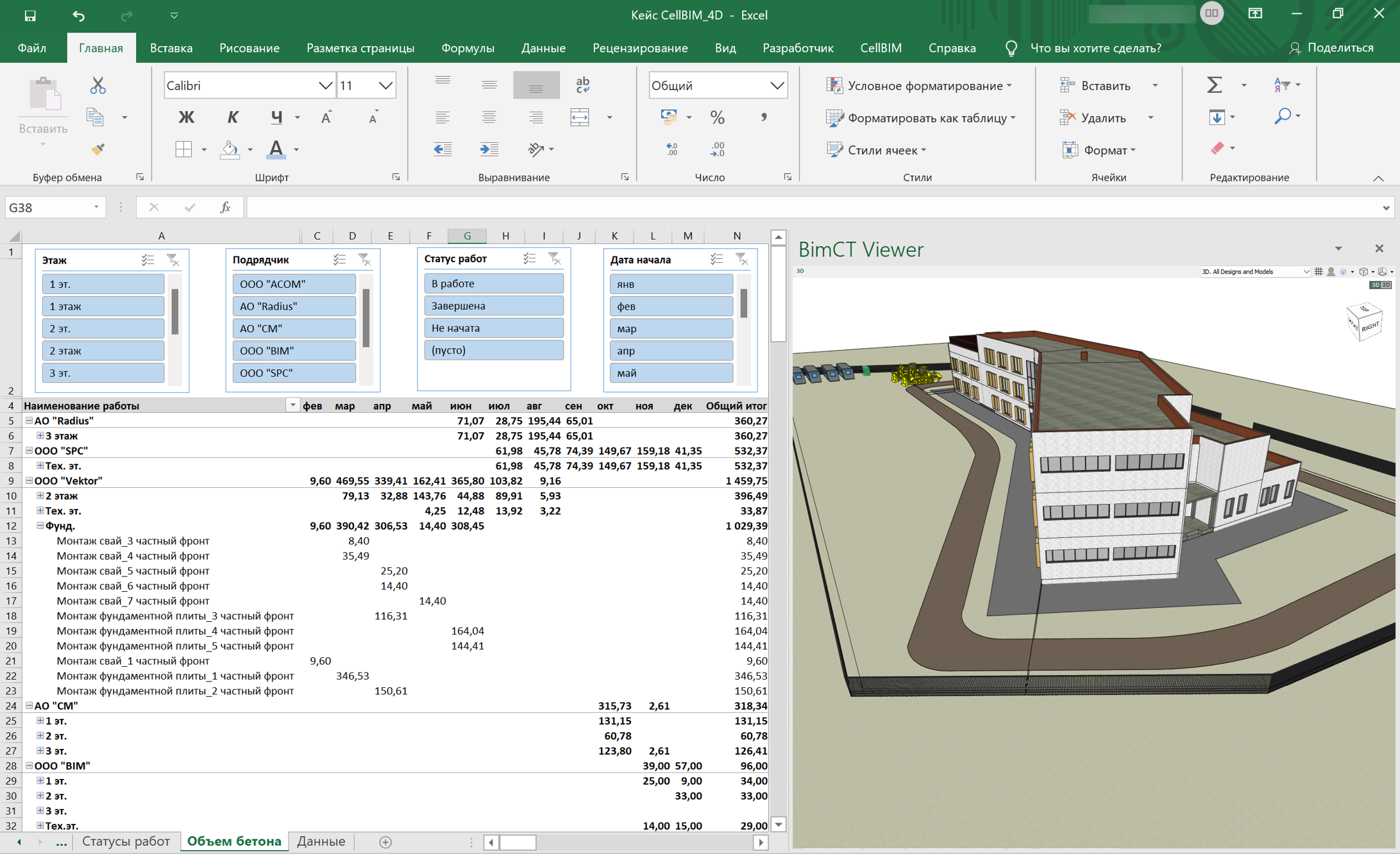
Task: Toggle the мар month filter
Action: 671,328
